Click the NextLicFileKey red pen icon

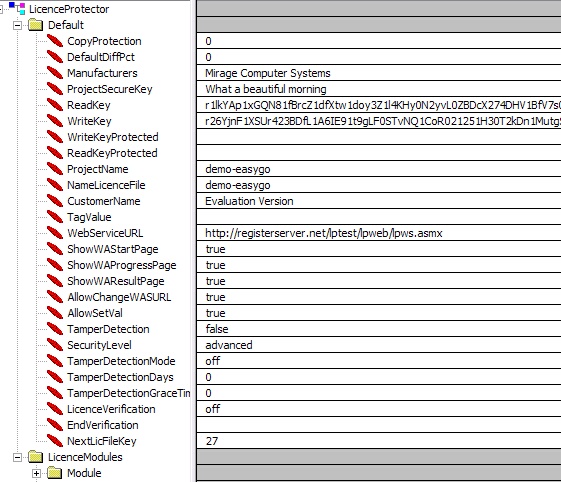tap(55, 440)
